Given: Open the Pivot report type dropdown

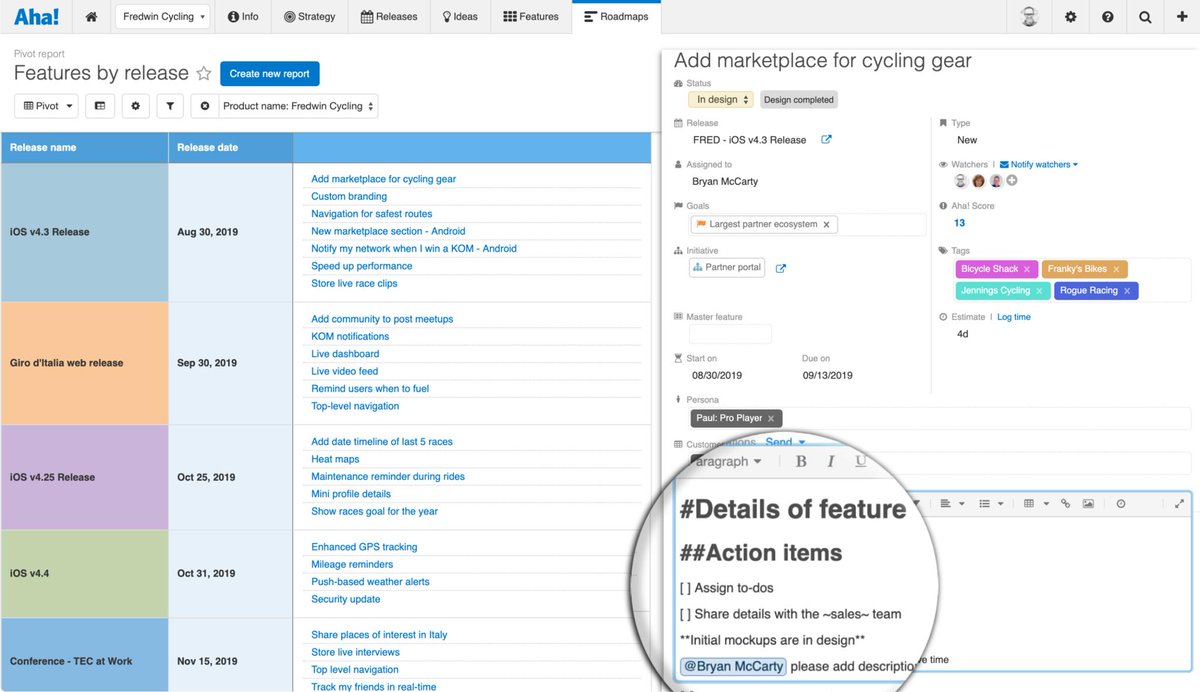Looking at the screenshot, I should [x=48, y=105].
